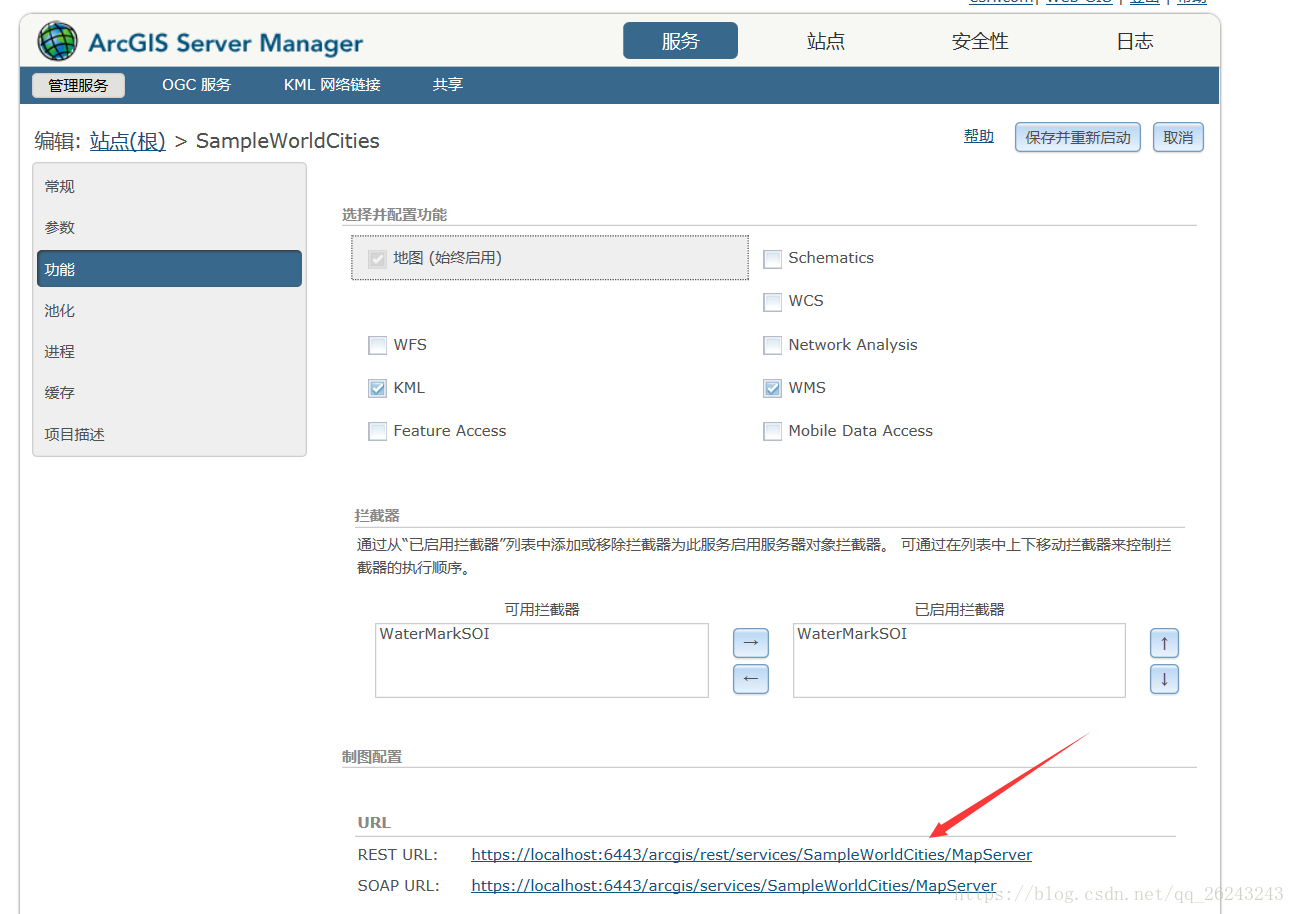Switch to the 站点 tab
The image size is (1295, 914).
[x=826, y=41]
